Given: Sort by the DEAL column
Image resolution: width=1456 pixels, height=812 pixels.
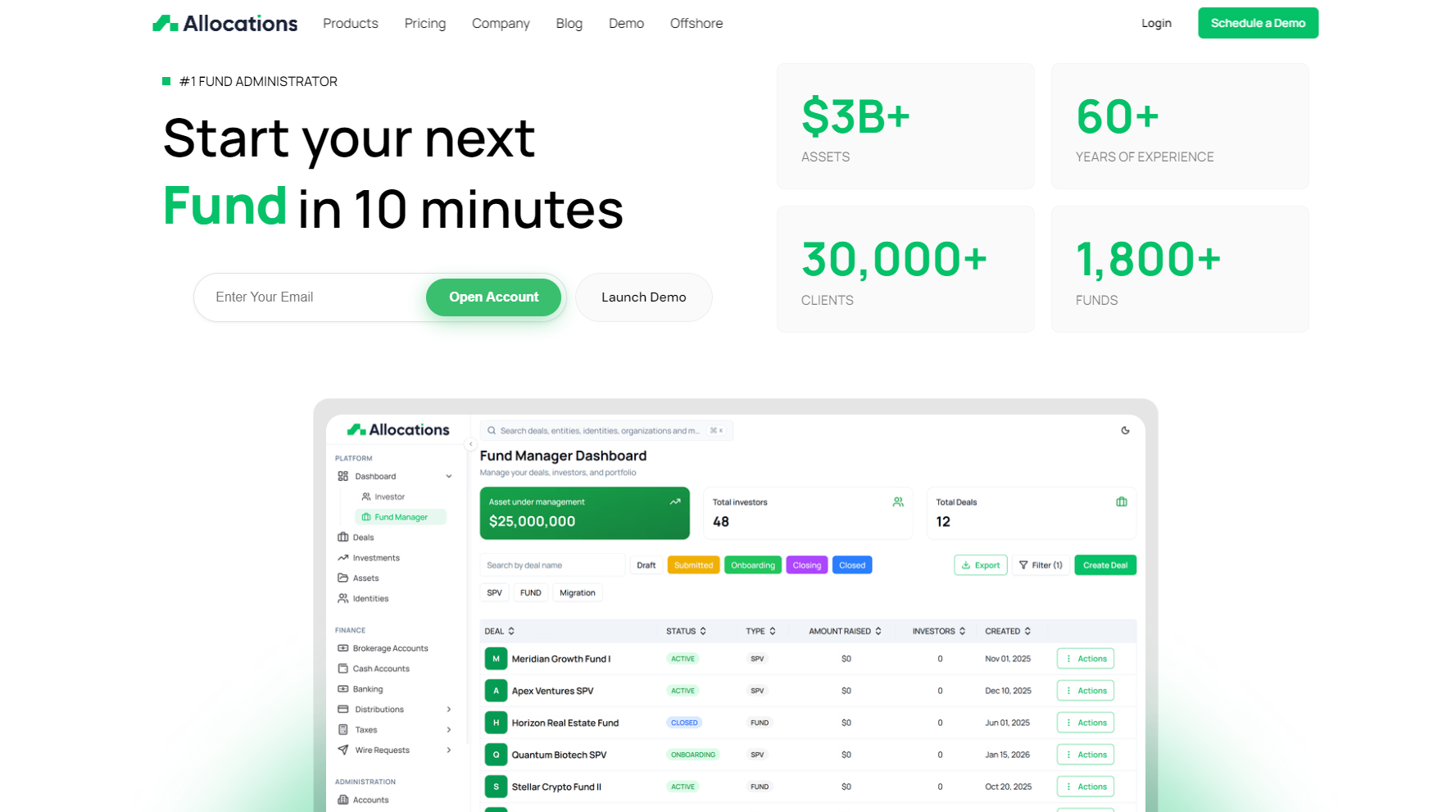Looking at the screenshot, I should tap(500, 631).
